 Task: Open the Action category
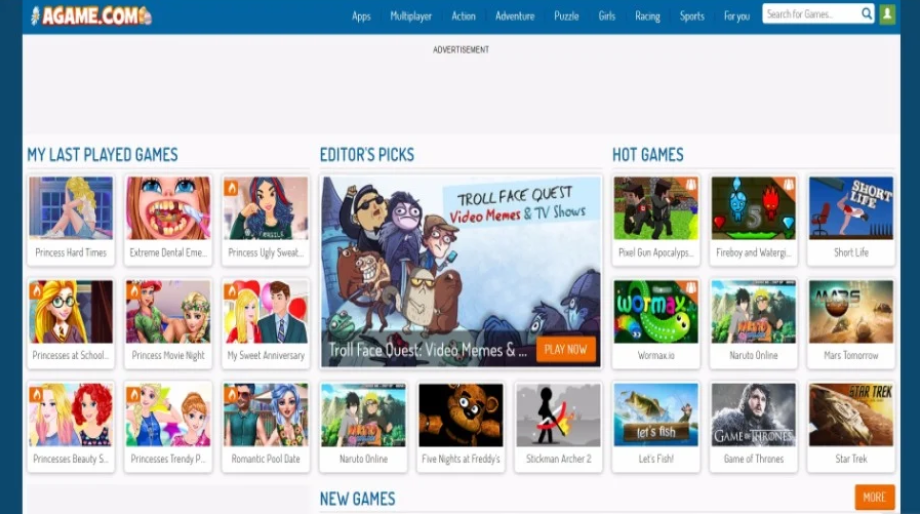tap(463, 16)
